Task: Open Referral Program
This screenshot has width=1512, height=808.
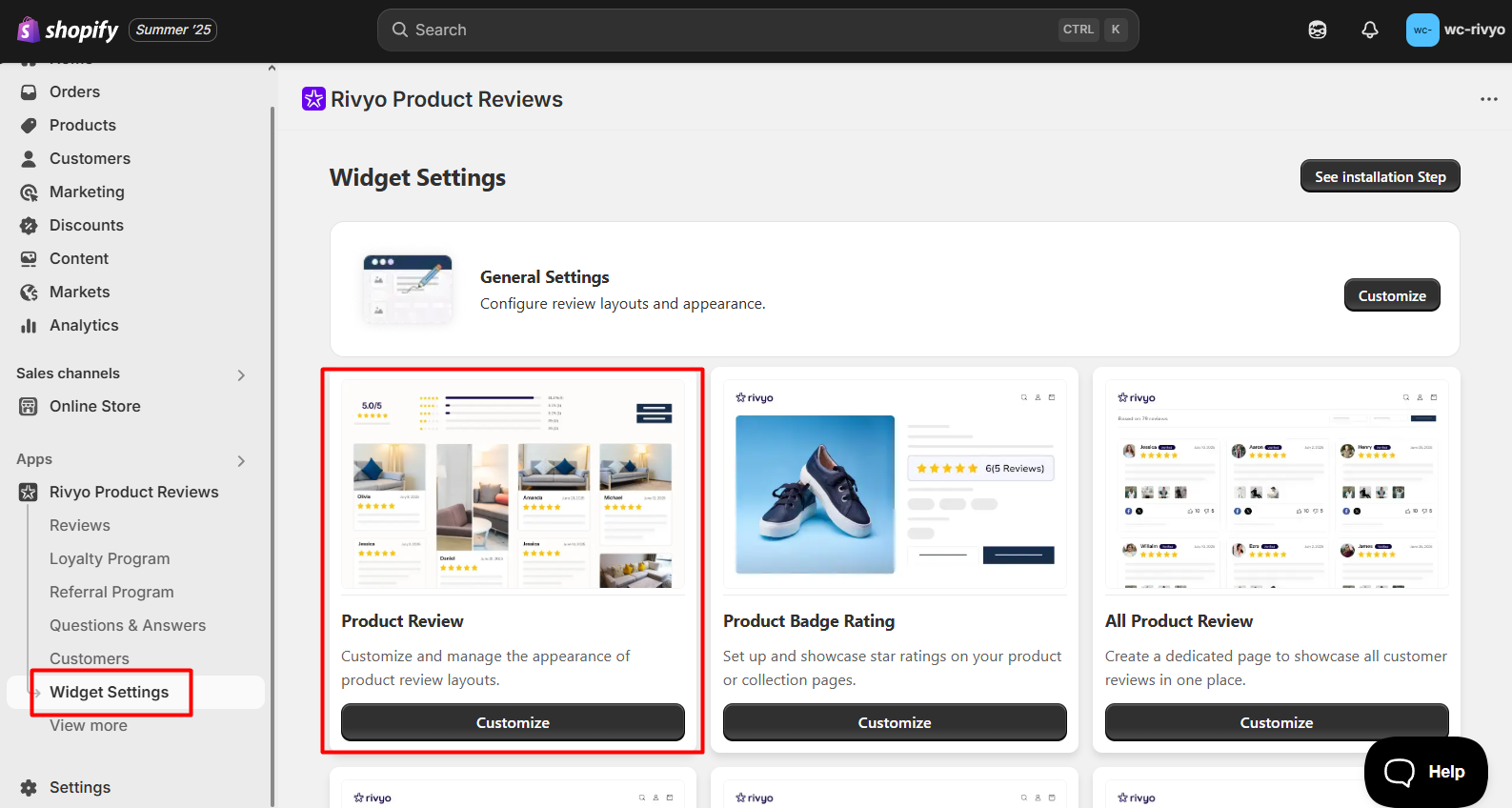Action: (x=111, y=593)
